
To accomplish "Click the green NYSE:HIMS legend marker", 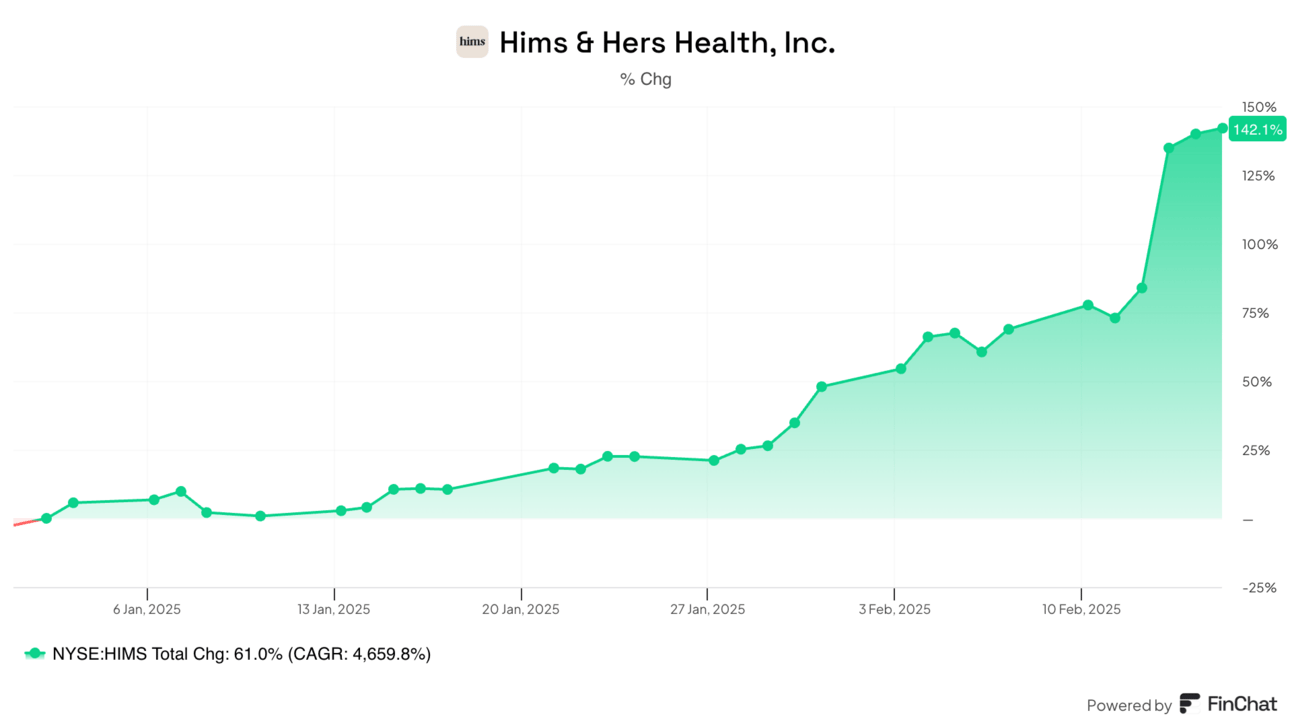I will 35,654.
